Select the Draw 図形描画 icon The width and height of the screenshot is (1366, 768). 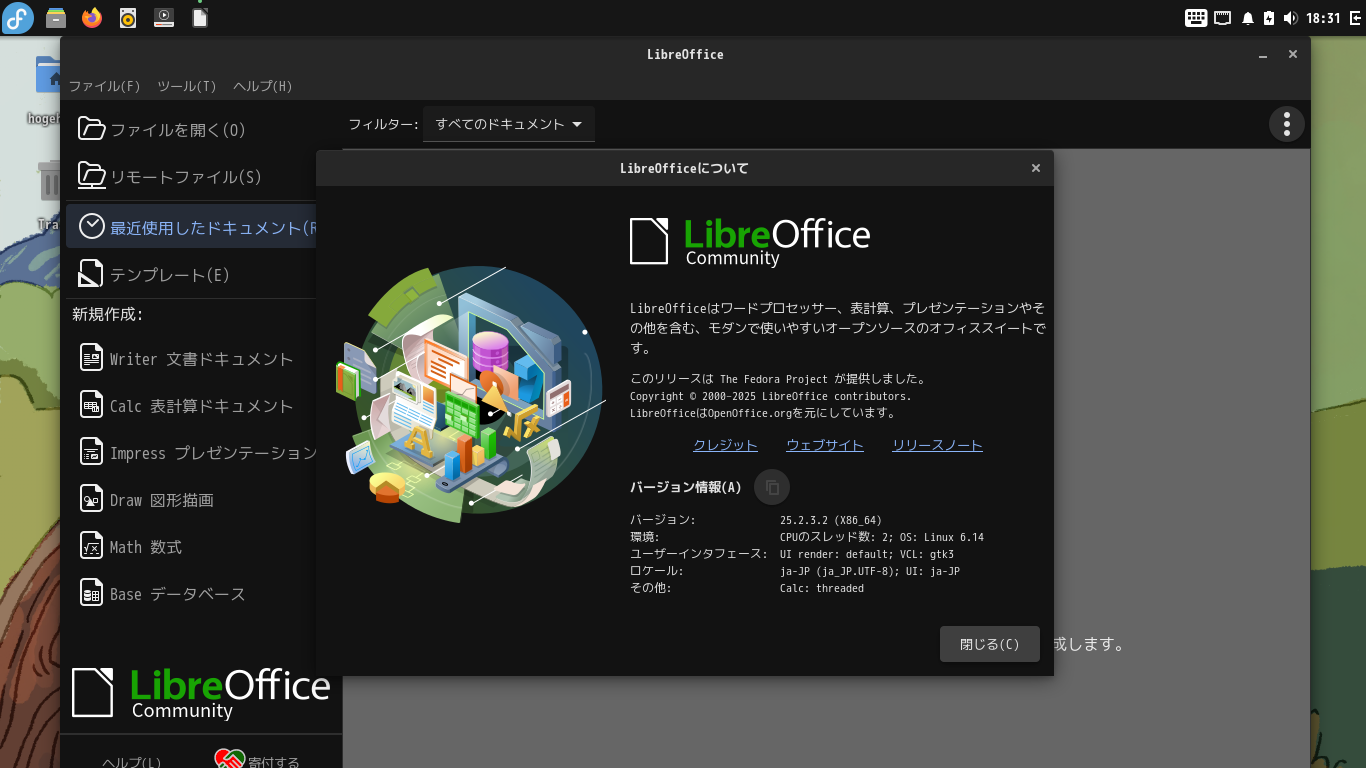(x=90, y=499)
